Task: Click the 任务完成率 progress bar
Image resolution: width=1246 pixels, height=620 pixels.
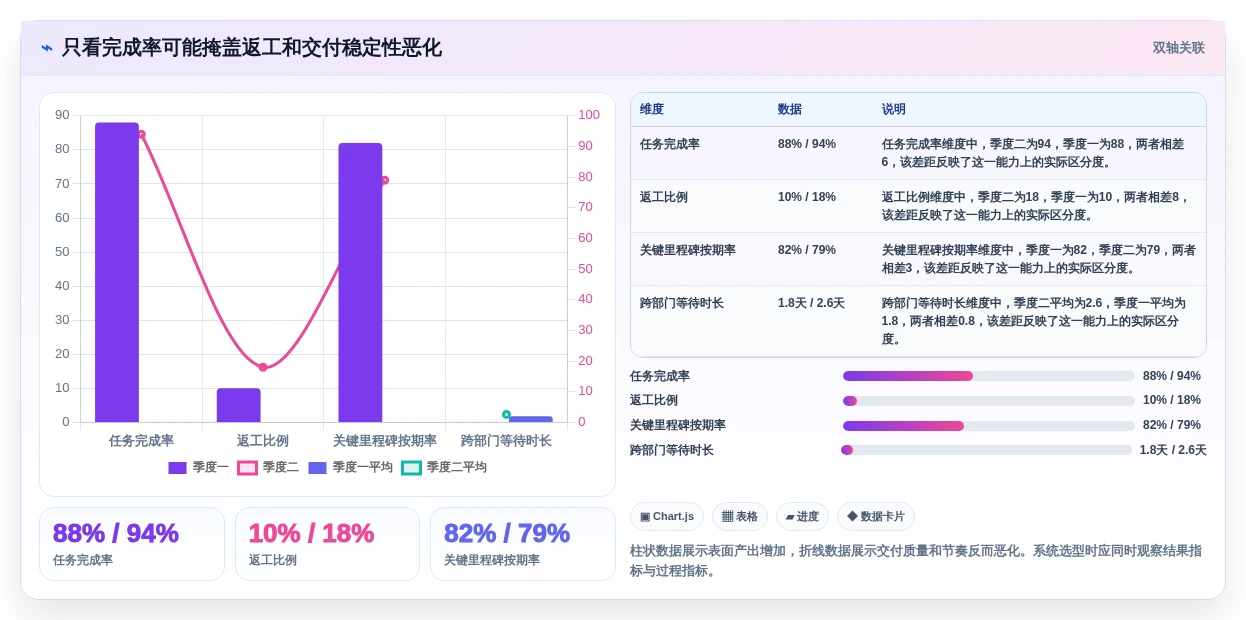Action: pyautogui.click(x=988, y=376)
